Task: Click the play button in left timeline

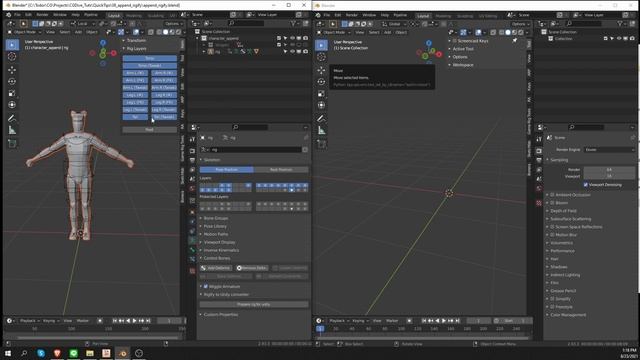Action: (134, 321)
